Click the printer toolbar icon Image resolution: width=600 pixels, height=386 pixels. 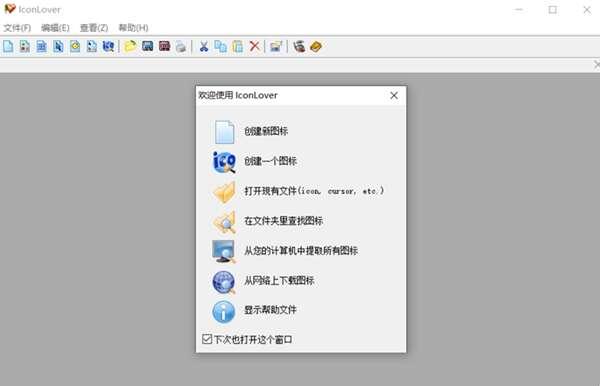tap(181, 47)
